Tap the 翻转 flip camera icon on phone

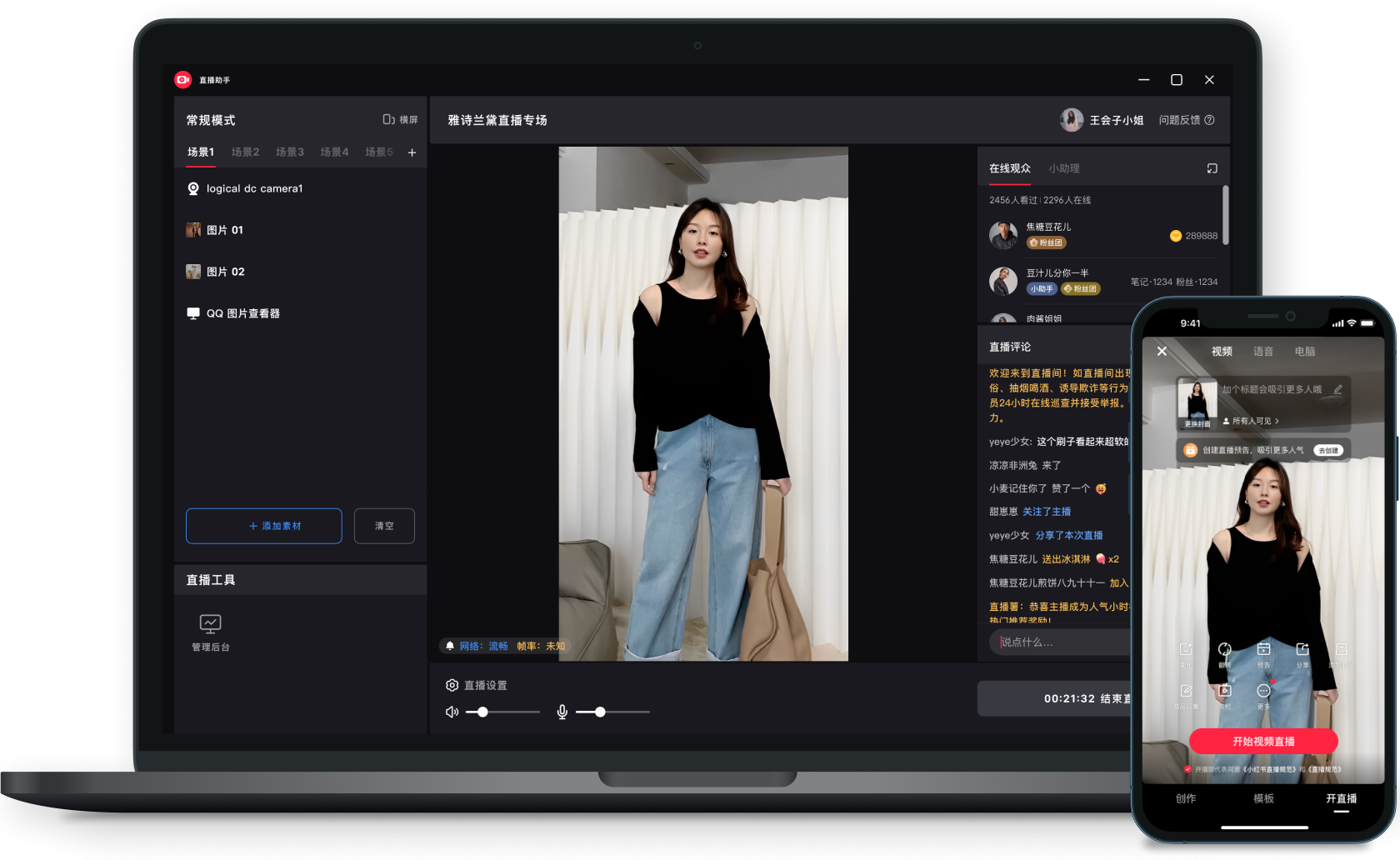click(1224, 650)
